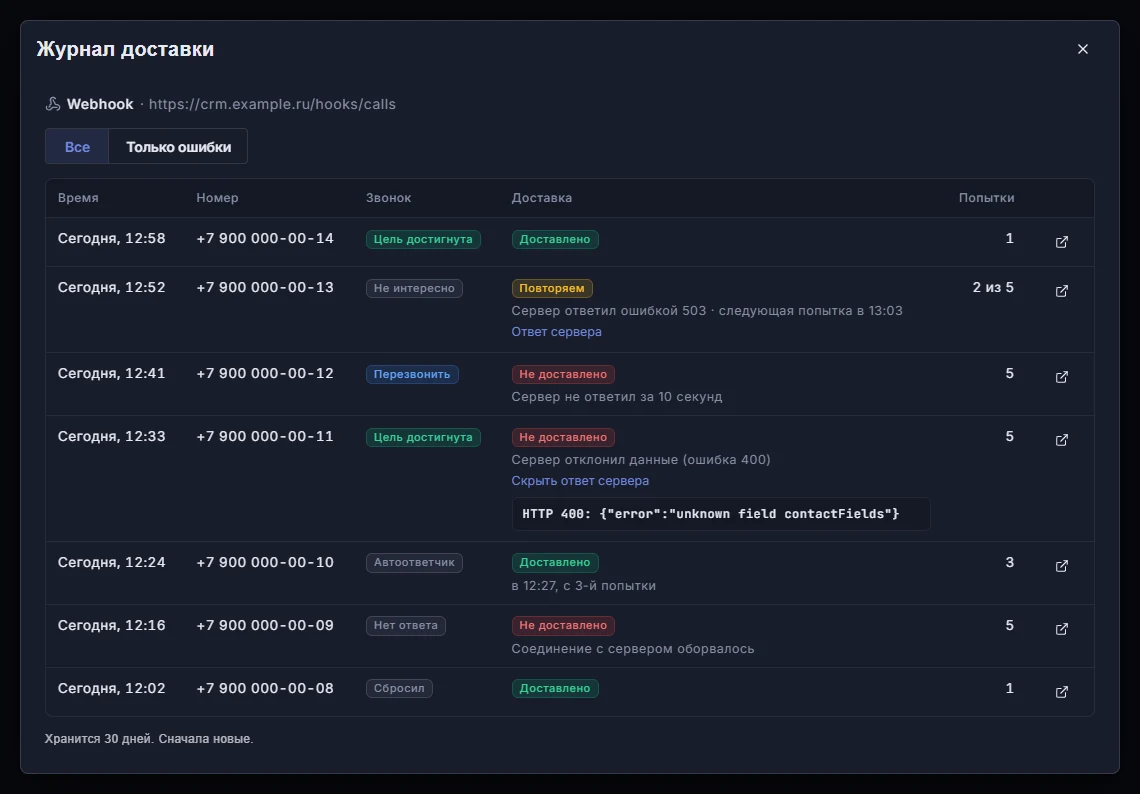
Task: Click the attempts value 2 из 5
Action: (x=993, y=287)
